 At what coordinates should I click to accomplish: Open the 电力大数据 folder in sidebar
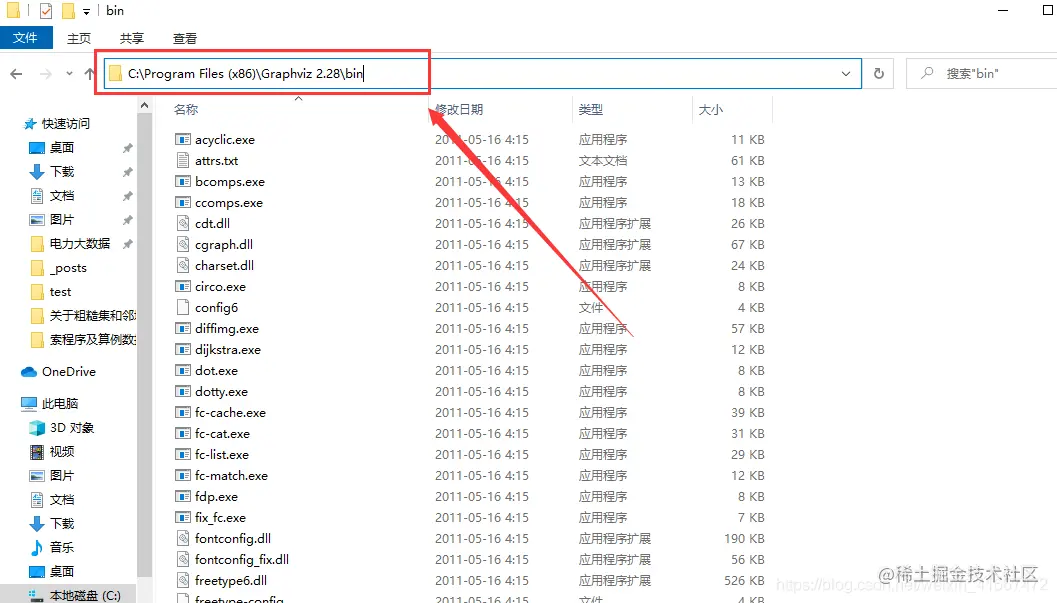point(80,243)
